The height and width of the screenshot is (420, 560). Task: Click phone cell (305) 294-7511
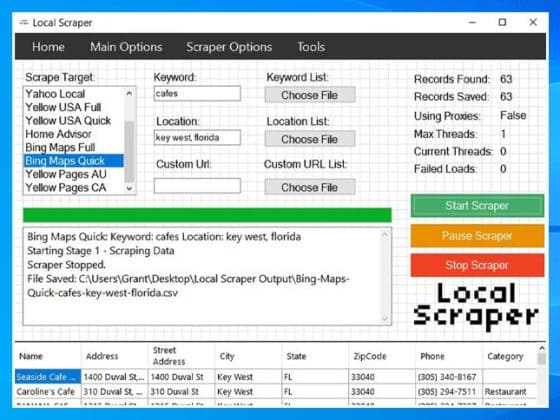(x=449, y=391)
